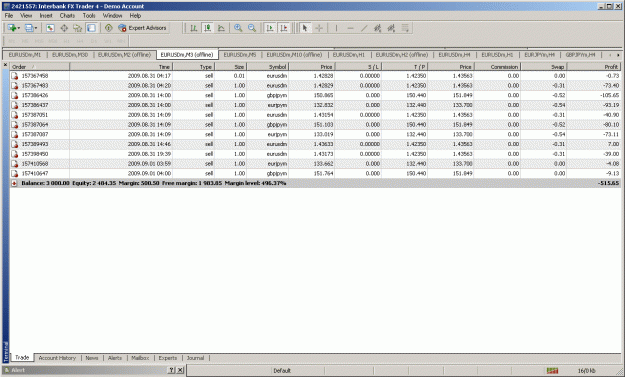Toggle the Data Window icon
Image resolution: width=625 pixels, height=377 pixels.
click(64, 28)
